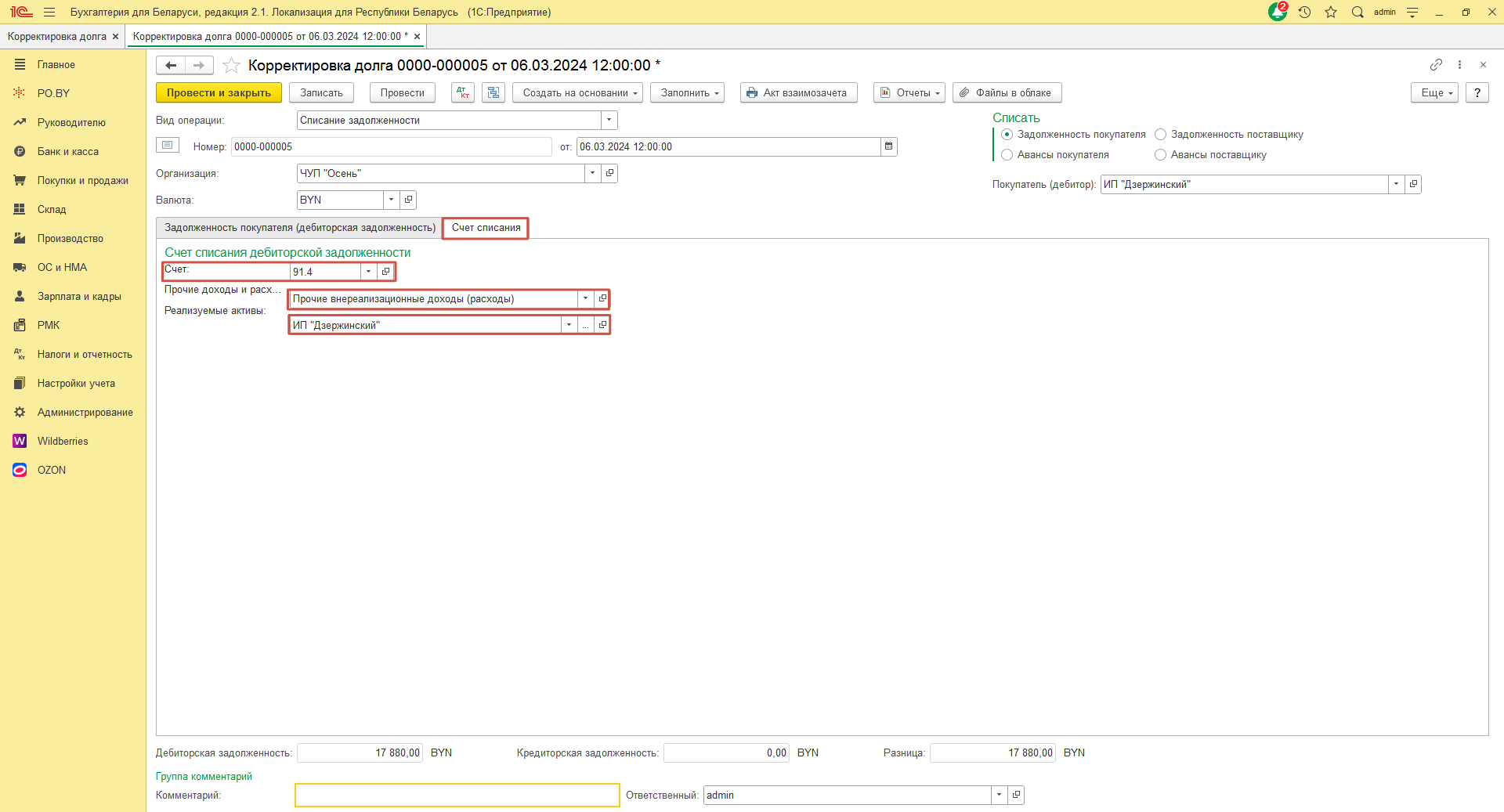
Task: Expand Счет 91.4 dropdown arrow
Action: (369, 272)
